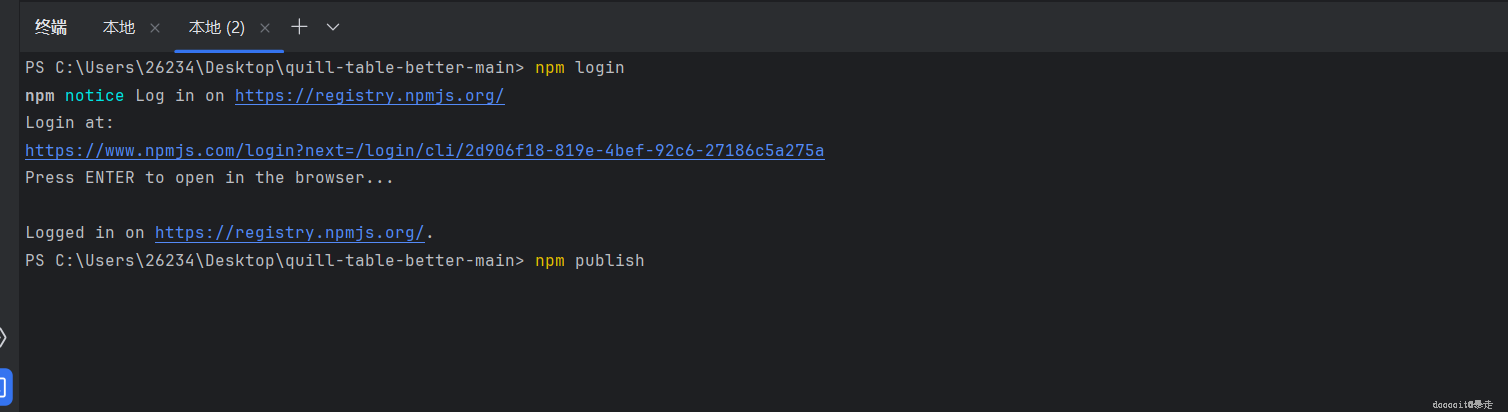Open a new terminal tab with plus icon
The width and height of the screenshot is (1508, 412).
(299, 27)
